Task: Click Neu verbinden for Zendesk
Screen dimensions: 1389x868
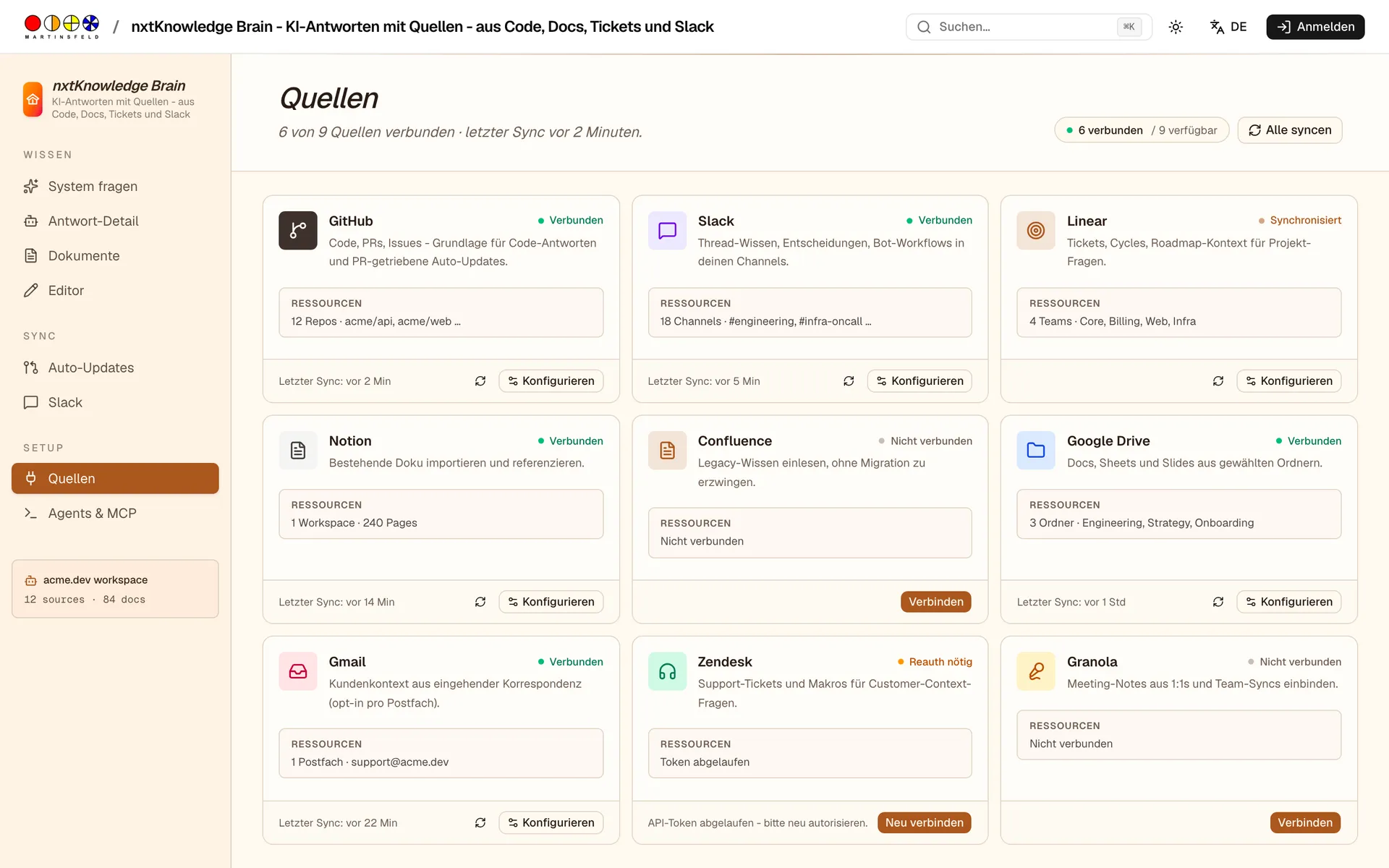Action: 925,822
